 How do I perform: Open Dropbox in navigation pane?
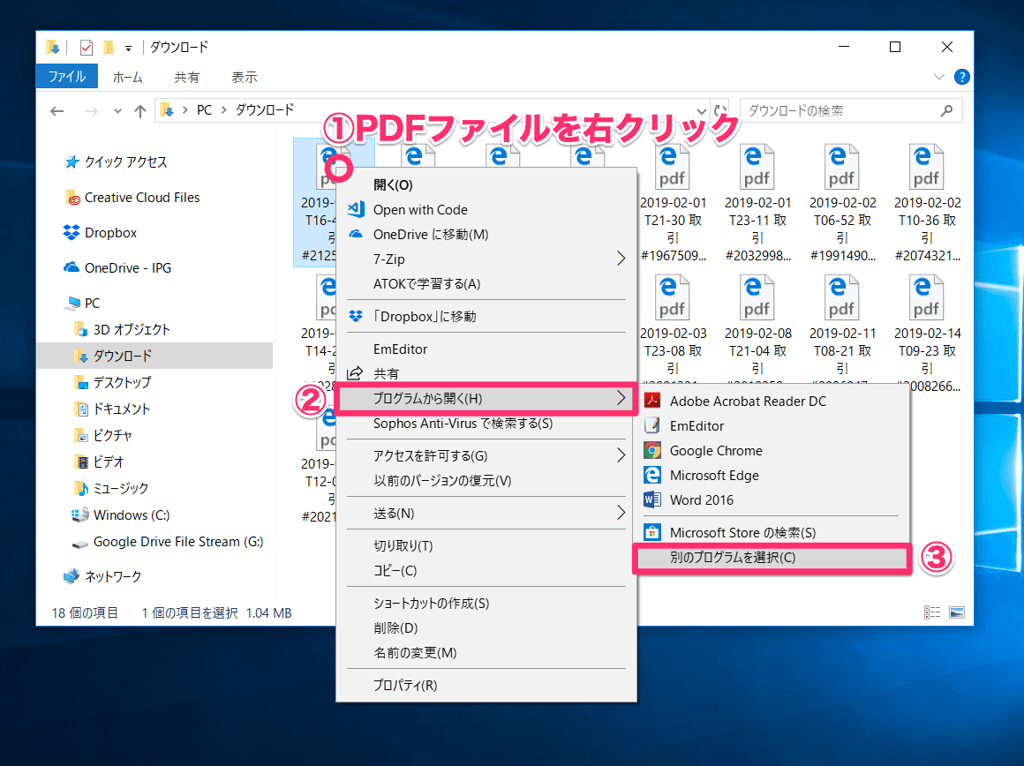(x=110, y=232)
